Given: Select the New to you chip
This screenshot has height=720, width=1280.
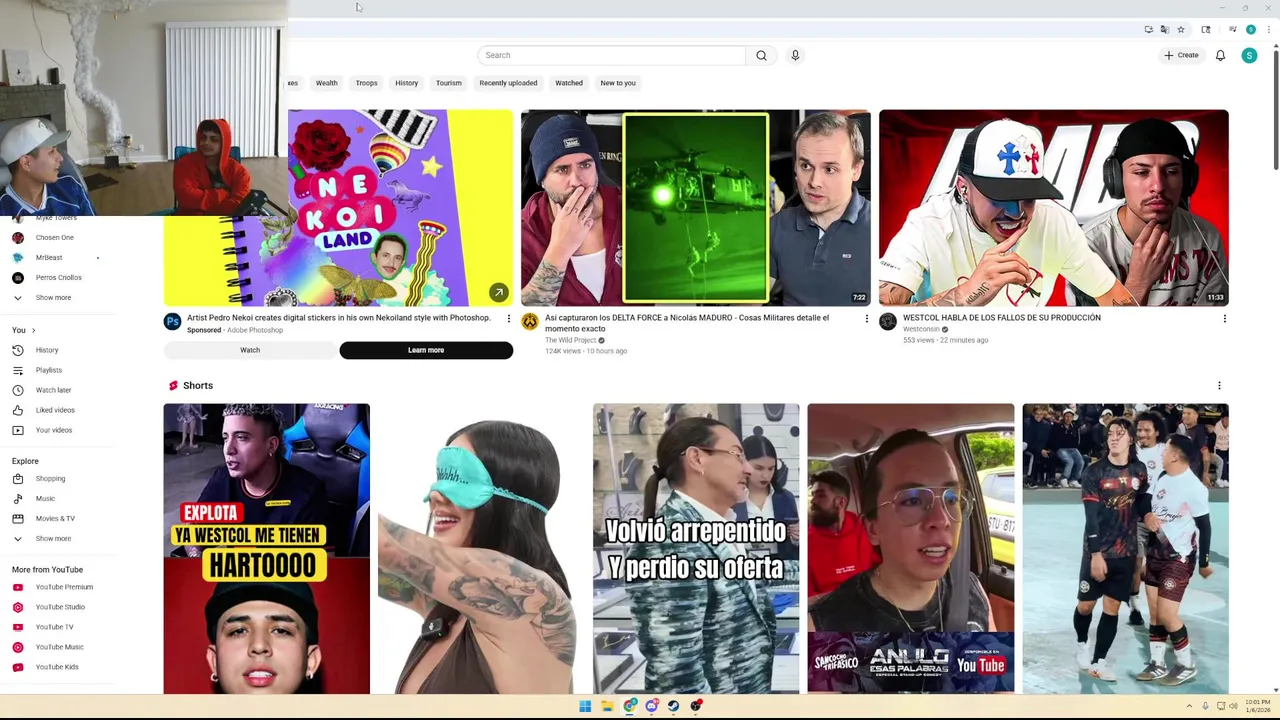Looking at the screenshot, I should pyautogui.click(x=618, y=83).
